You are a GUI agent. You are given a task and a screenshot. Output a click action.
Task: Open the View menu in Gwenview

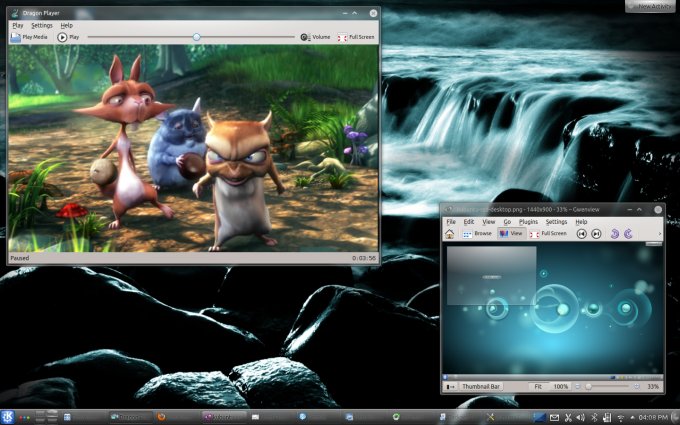[489, 222]
